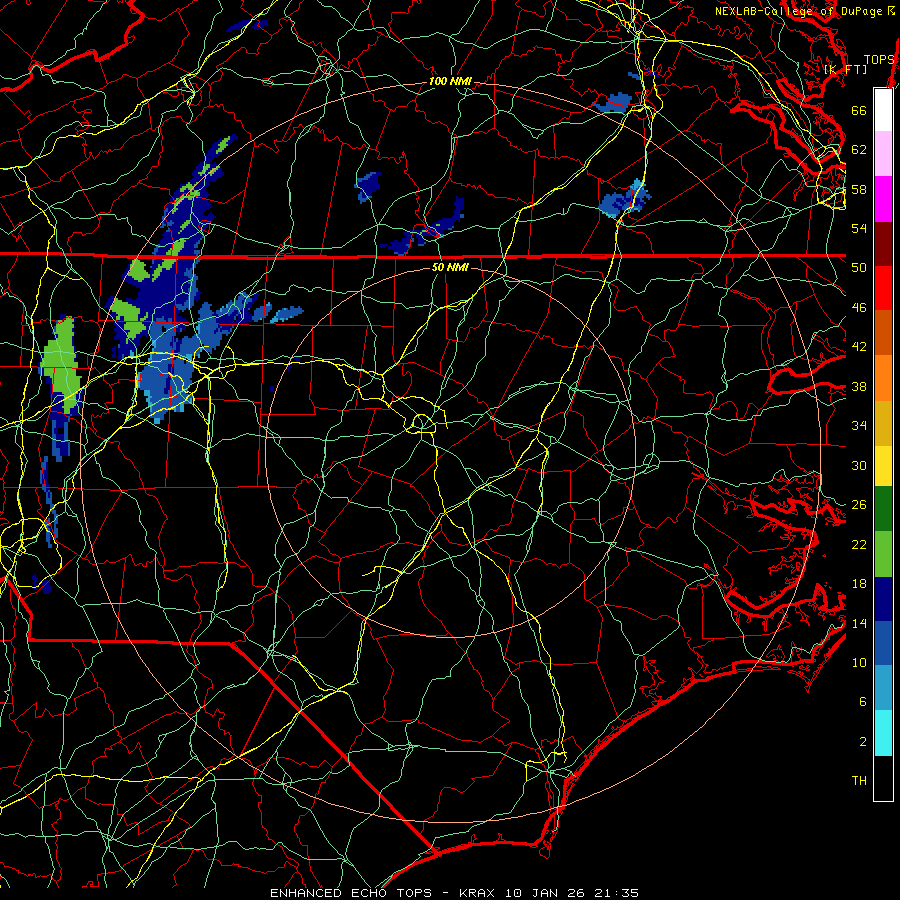Click the gold swatch near 34

(x=883, y=423)
